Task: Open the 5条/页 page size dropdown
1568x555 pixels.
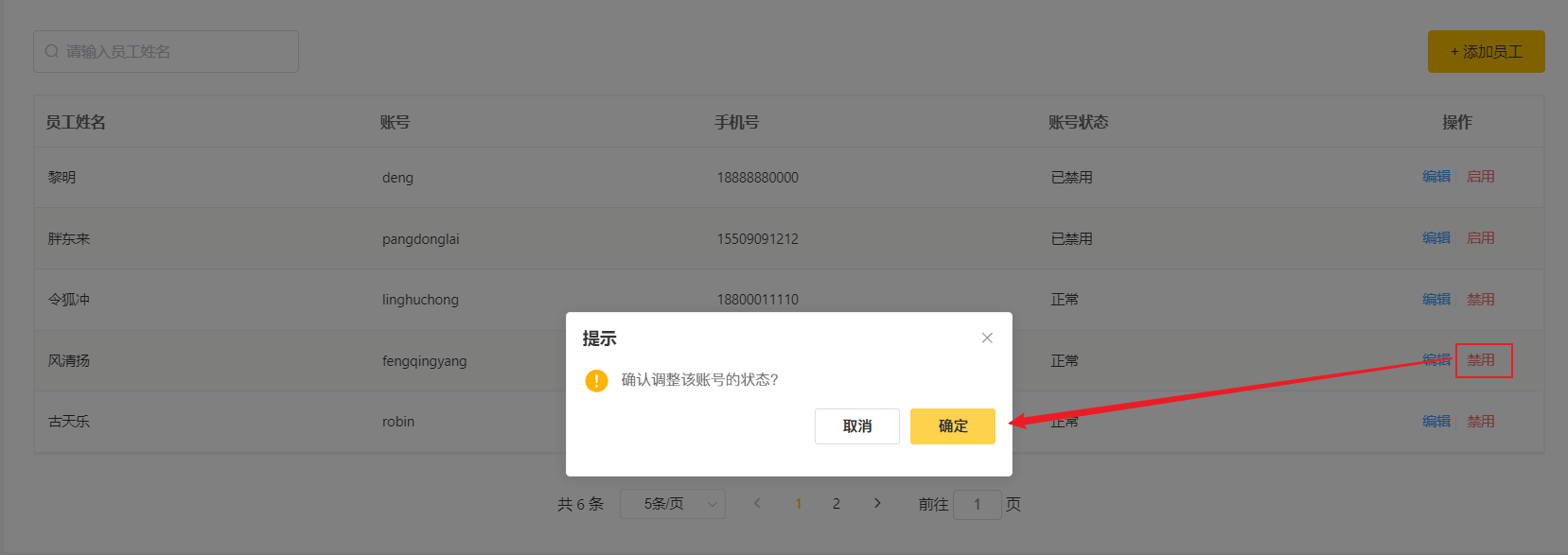Action: click(x=672, y=504)
